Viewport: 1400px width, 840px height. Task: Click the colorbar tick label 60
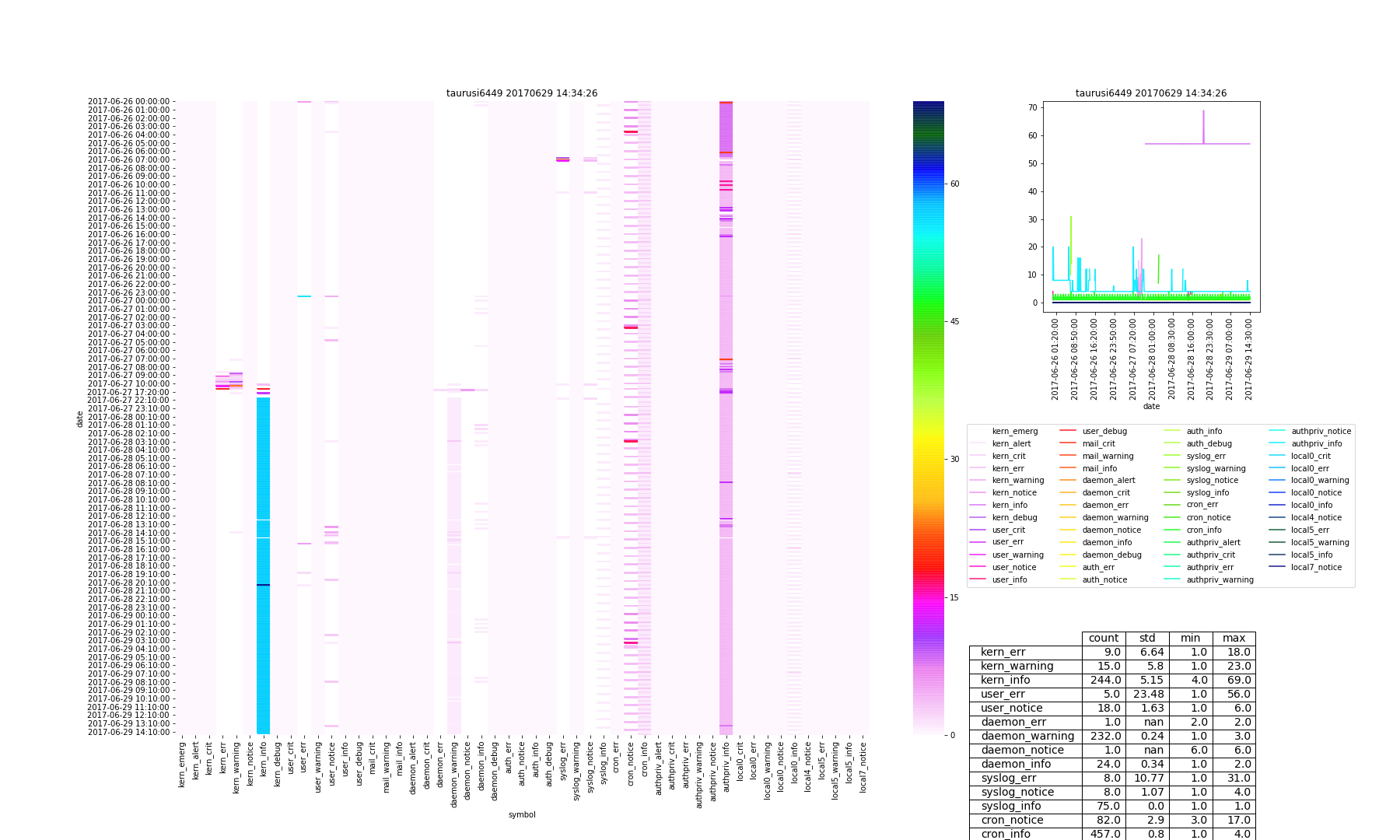pyautogui.click(x=954, y=184)
